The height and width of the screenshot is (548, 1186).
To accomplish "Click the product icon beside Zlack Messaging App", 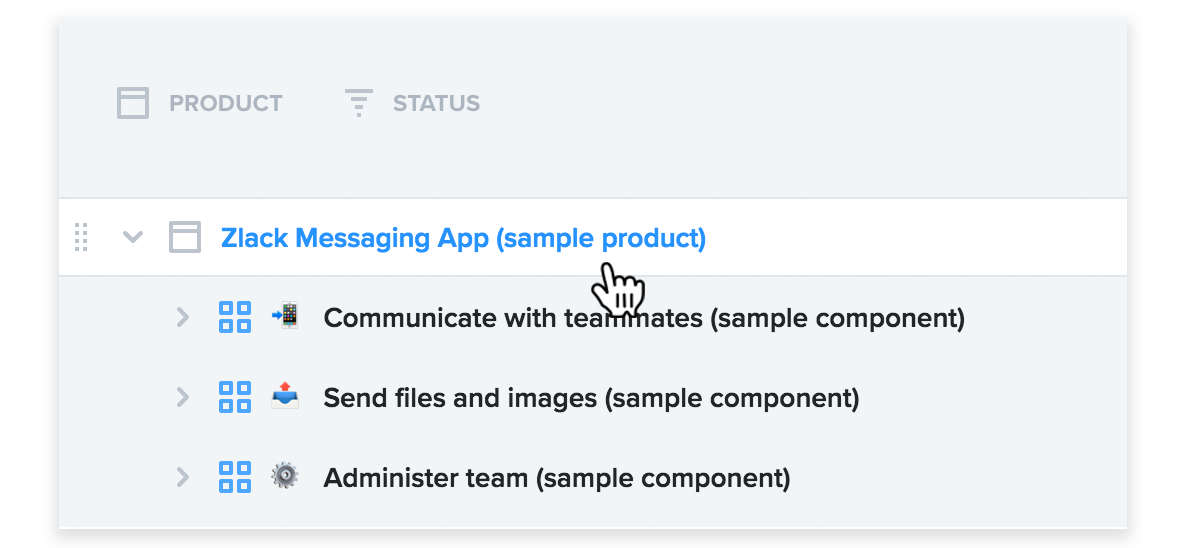I will [x=185, y=237].
